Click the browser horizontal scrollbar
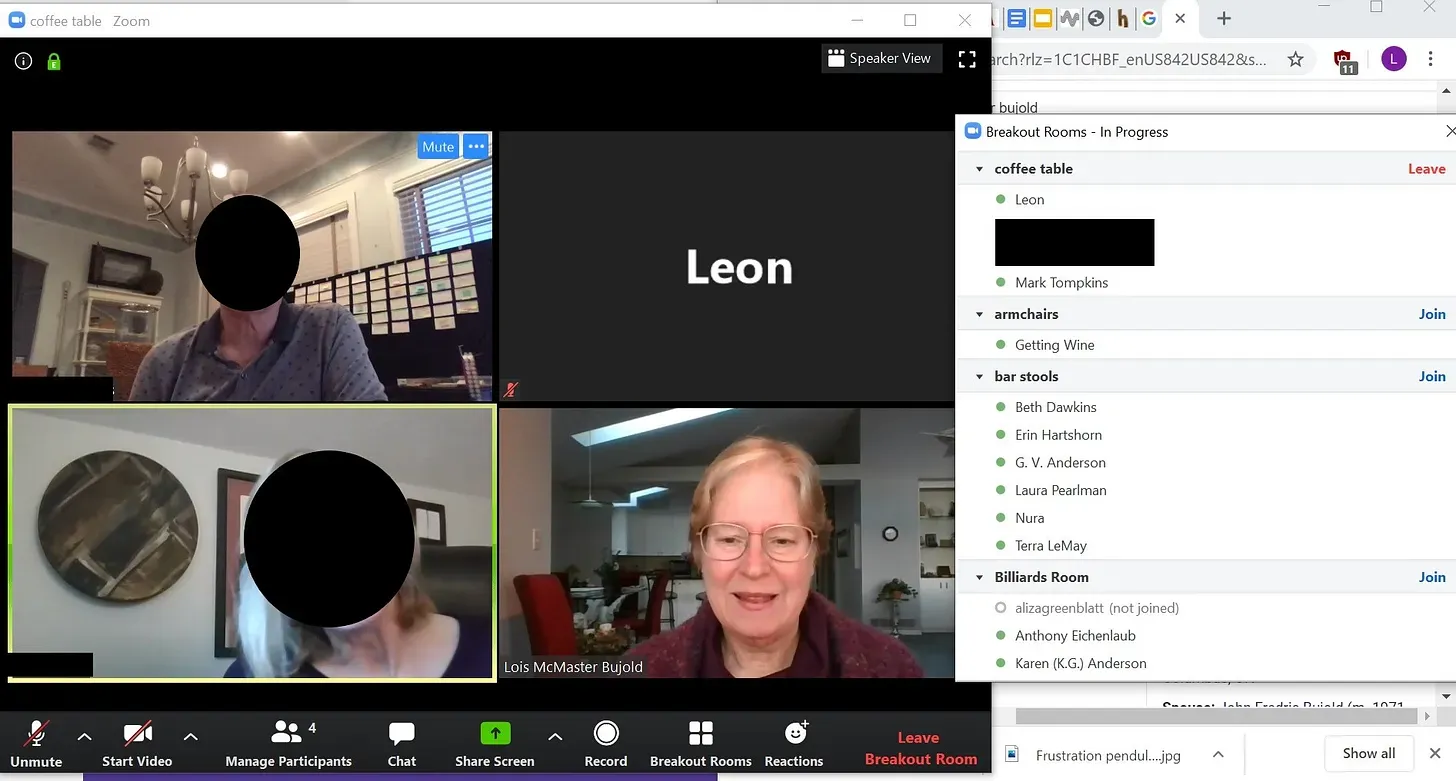The height and width of the screenshot is (781, 1456). pyautogui.click(x=1216, y=716)
